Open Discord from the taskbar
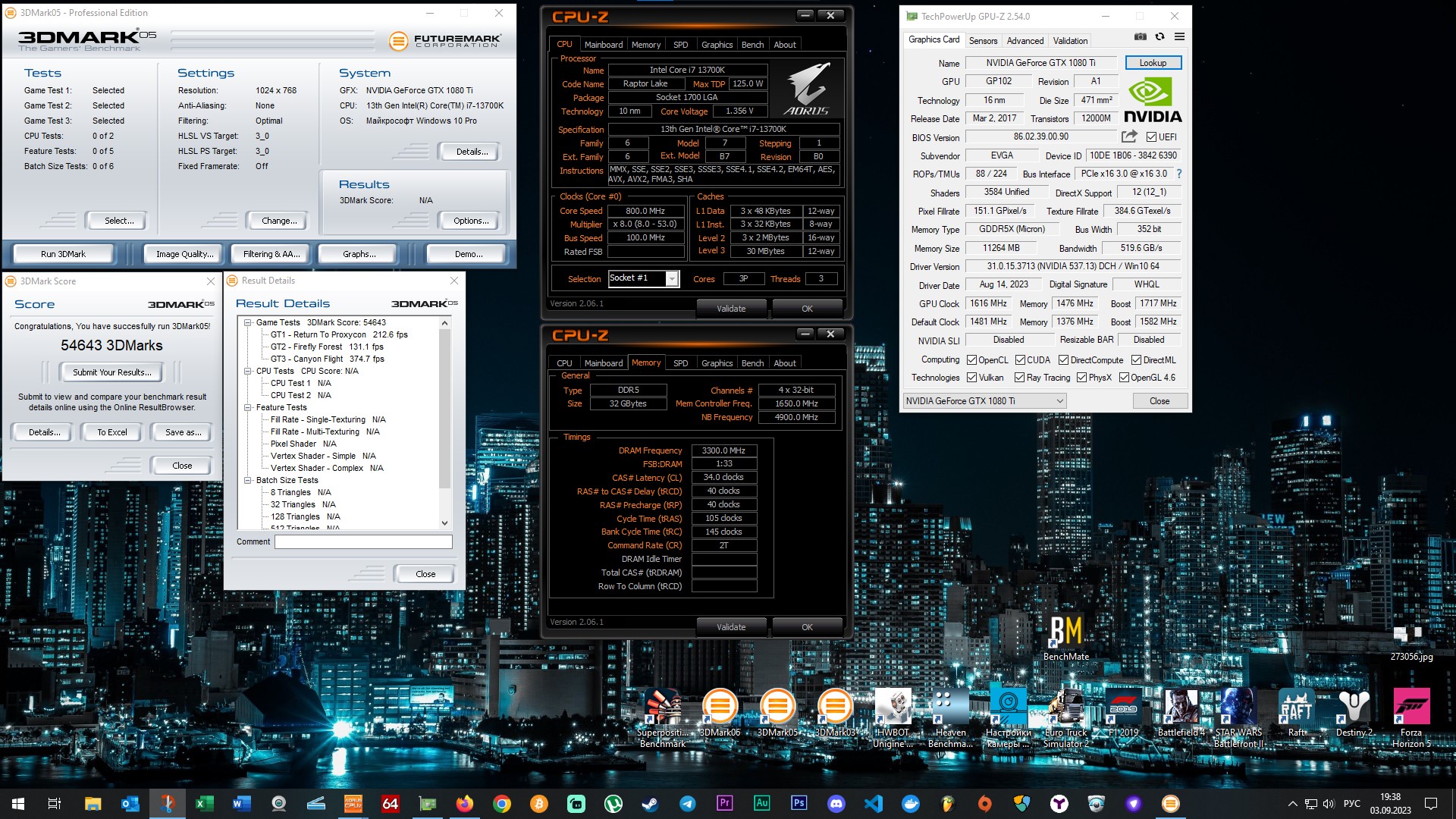 coord(836,803)
